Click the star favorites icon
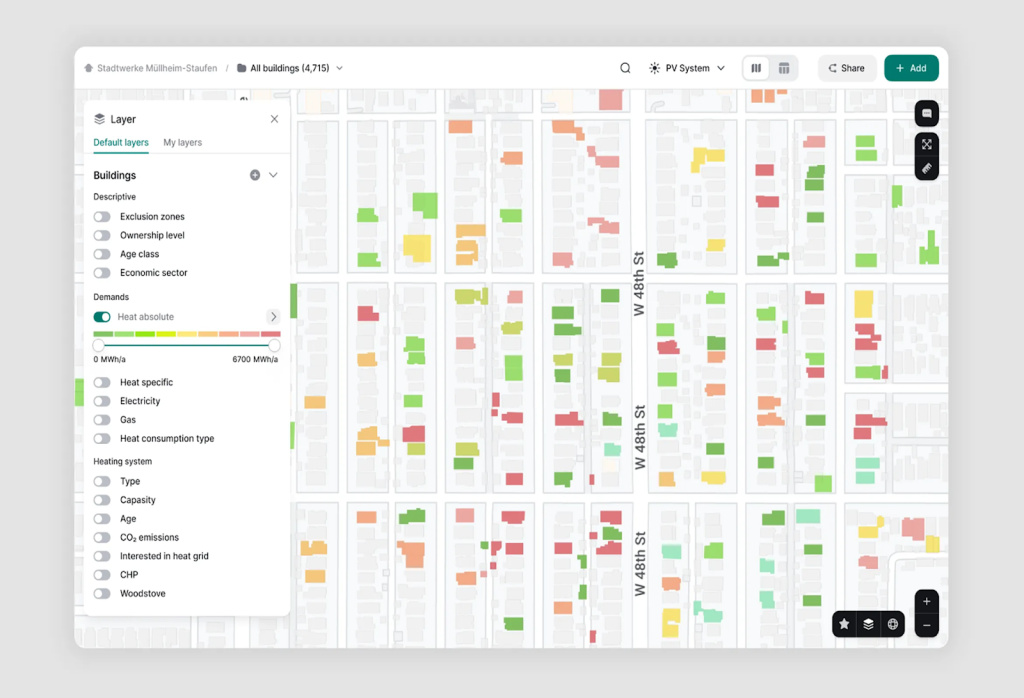Image resolution: width=1024 pixels, height=698 pixels. pyautogui.click(x=844, y=624)
